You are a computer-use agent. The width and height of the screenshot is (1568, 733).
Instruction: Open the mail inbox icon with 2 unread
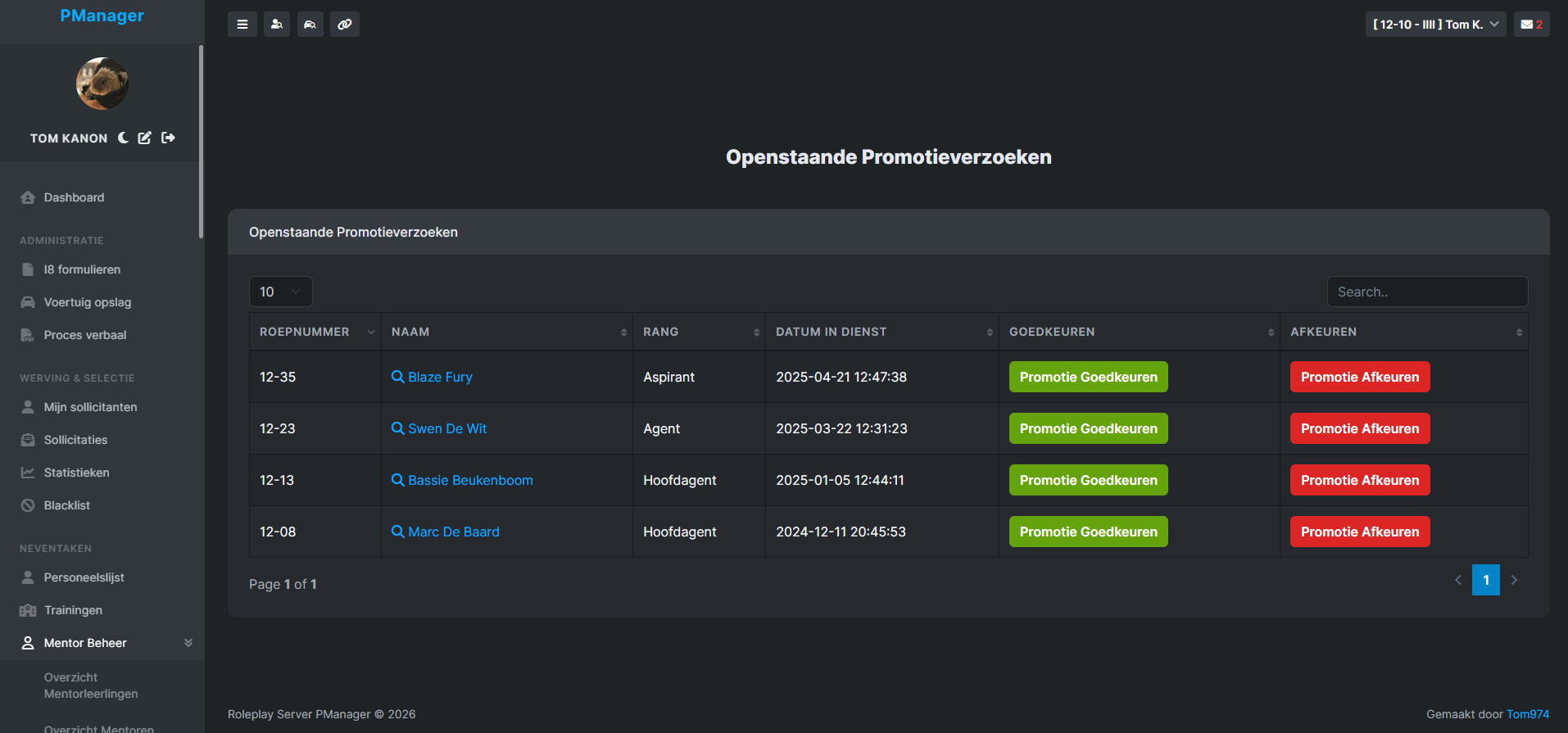pyautogui.click(x=1531, y=25)
